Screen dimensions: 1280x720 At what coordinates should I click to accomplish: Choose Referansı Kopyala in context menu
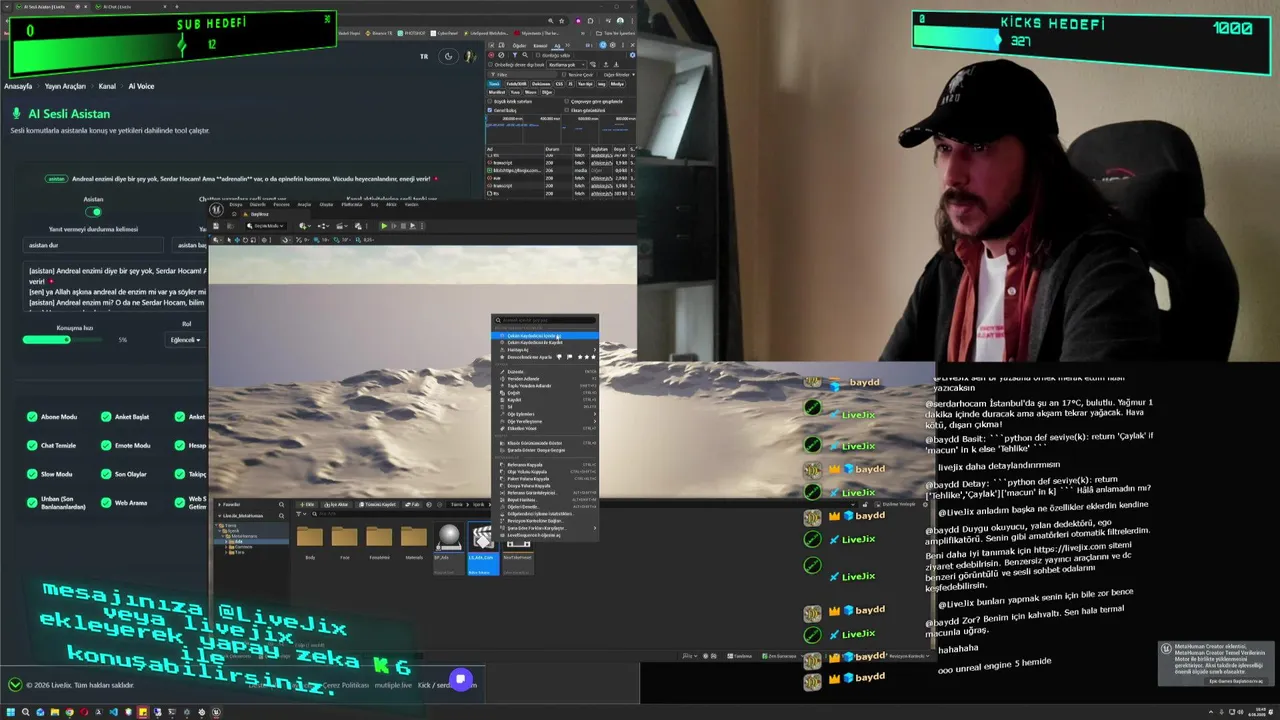point(545,465)
